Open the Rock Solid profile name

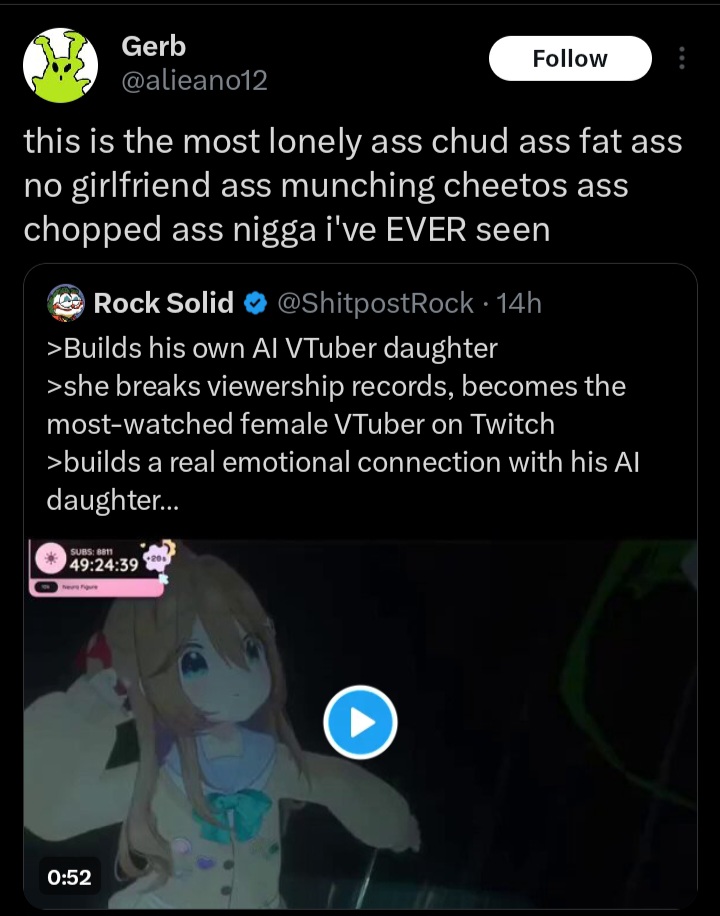164,303
